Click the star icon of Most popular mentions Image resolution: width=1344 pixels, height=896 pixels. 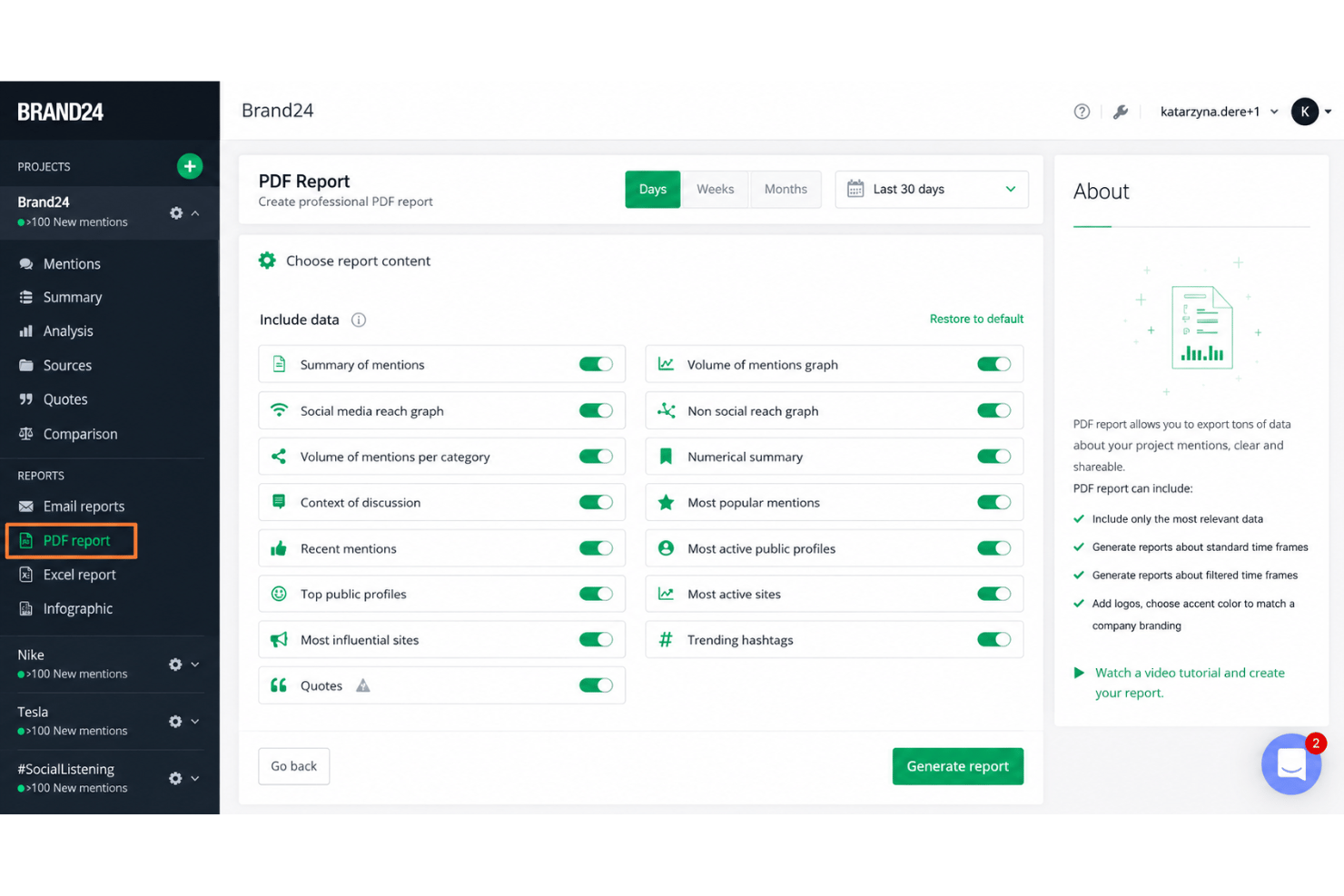tap(666, 502)
